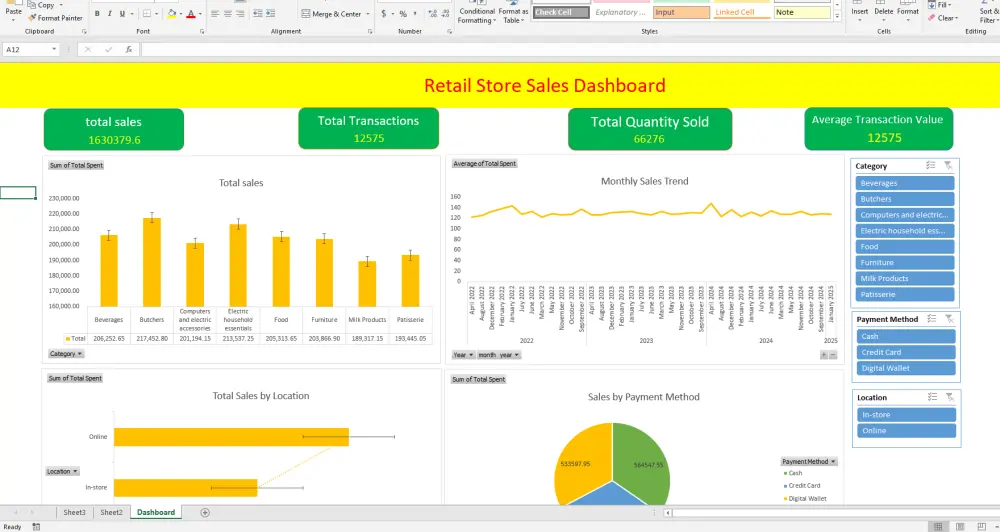Viewport: 1000px width, 532px height.
Task: Toggle Italic formatting
Action: [x=110, y=13]
